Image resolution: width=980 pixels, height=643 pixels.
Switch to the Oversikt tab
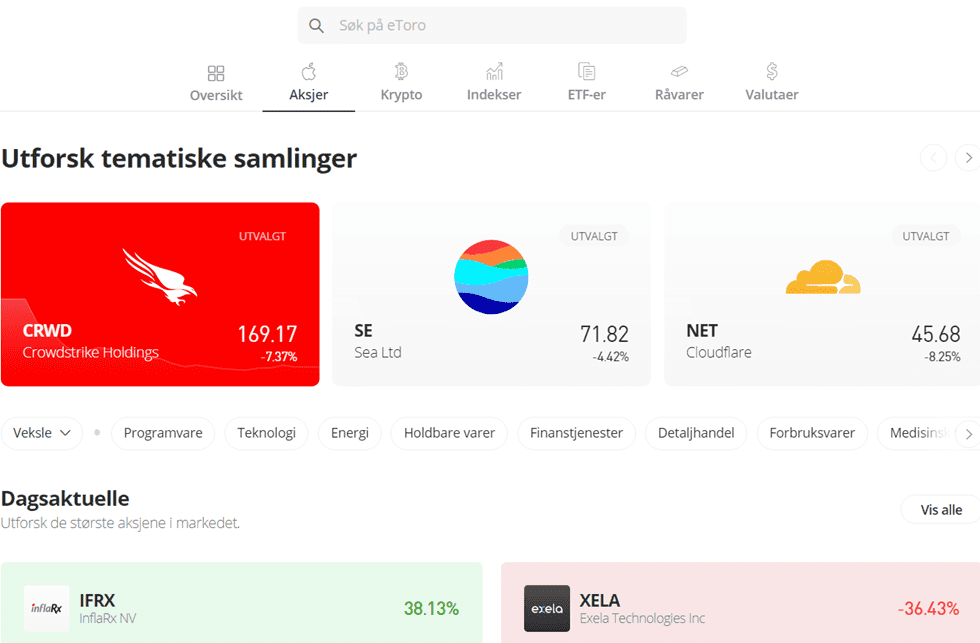click(216, 95)
